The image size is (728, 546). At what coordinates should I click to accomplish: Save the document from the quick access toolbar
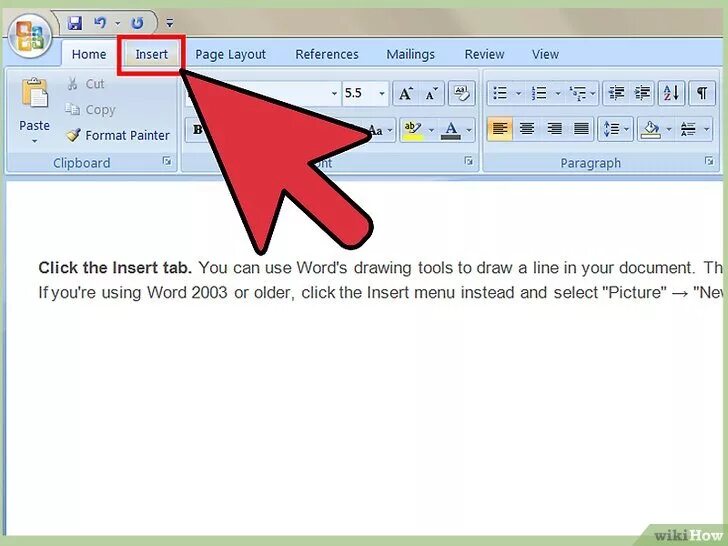(x=74, y=23)
